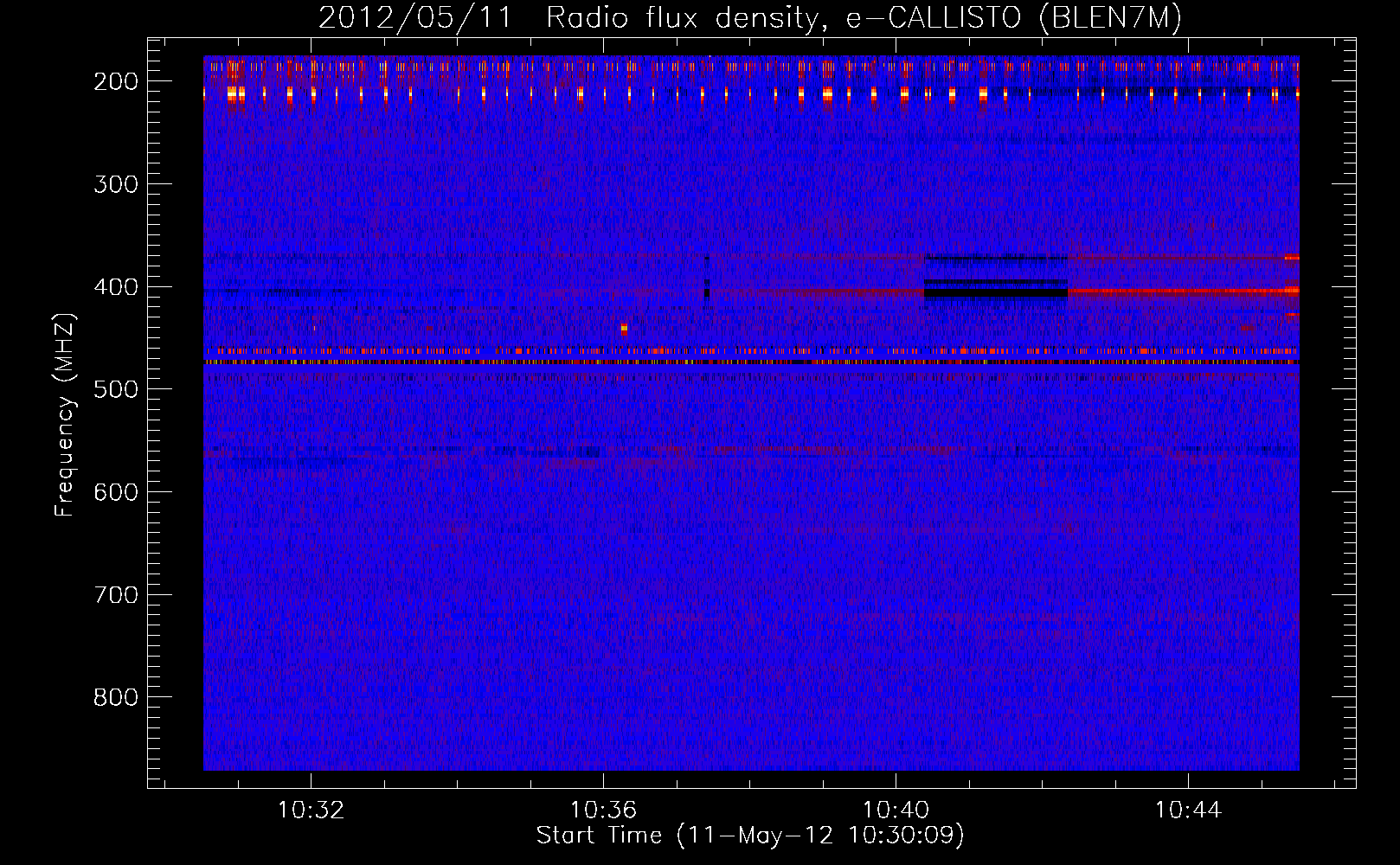Click the 600 frequency tick label
The height and width of the screenshot is (865, 1400).
click(x=116, y=492)
